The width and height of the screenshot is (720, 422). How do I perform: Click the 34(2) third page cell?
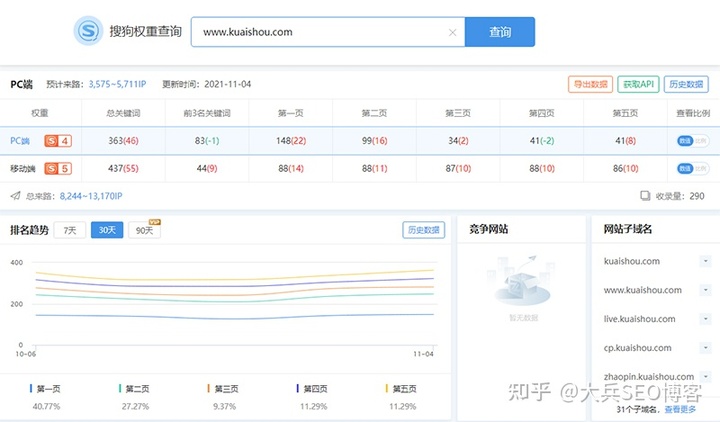coord(458,141)
